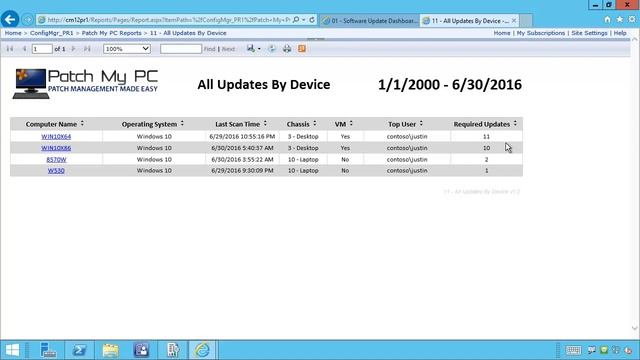Image resolution: width=640 pixels, height=360 pixels.
Task: Switch to 01 - Software Update Dashboard tab
Action: (x=370, y=20)
